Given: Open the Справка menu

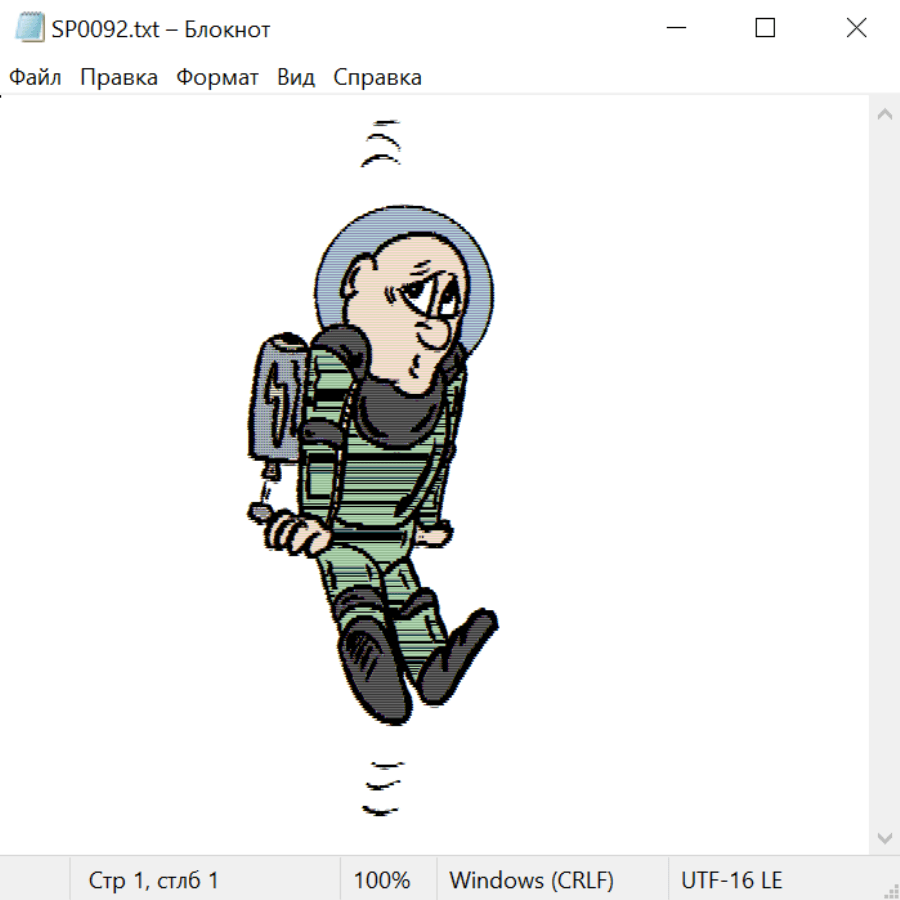Looking at the screenshot, I should 377,78.
